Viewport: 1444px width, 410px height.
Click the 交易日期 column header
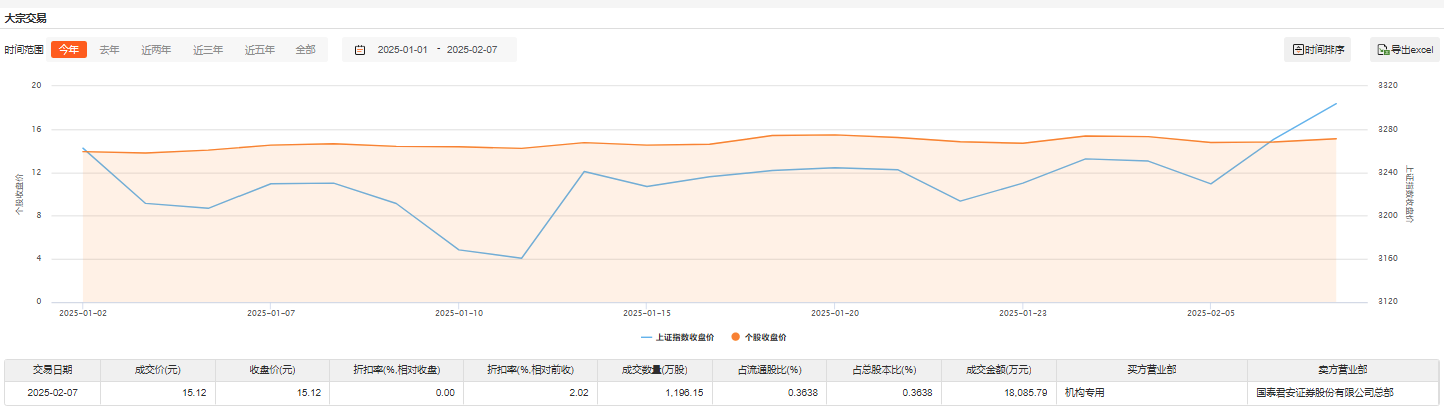[52, 369]
